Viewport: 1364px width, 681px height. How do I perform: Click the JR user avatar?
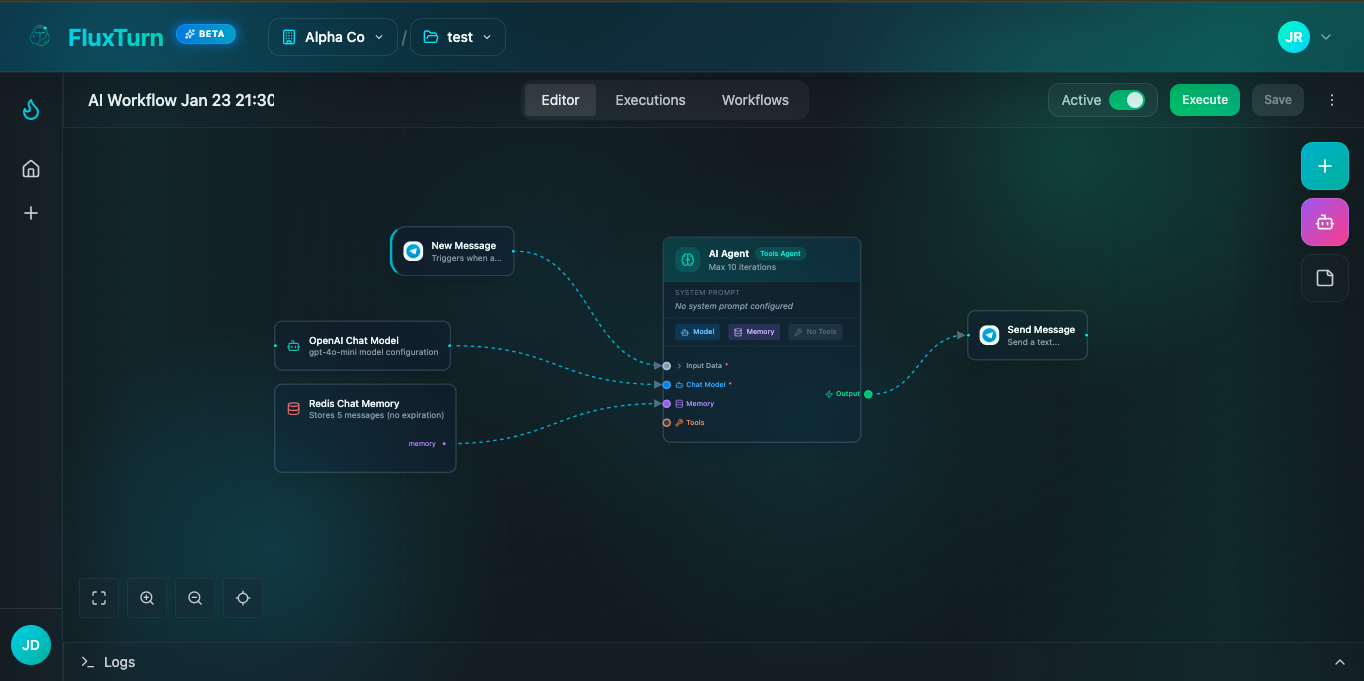1294,37
